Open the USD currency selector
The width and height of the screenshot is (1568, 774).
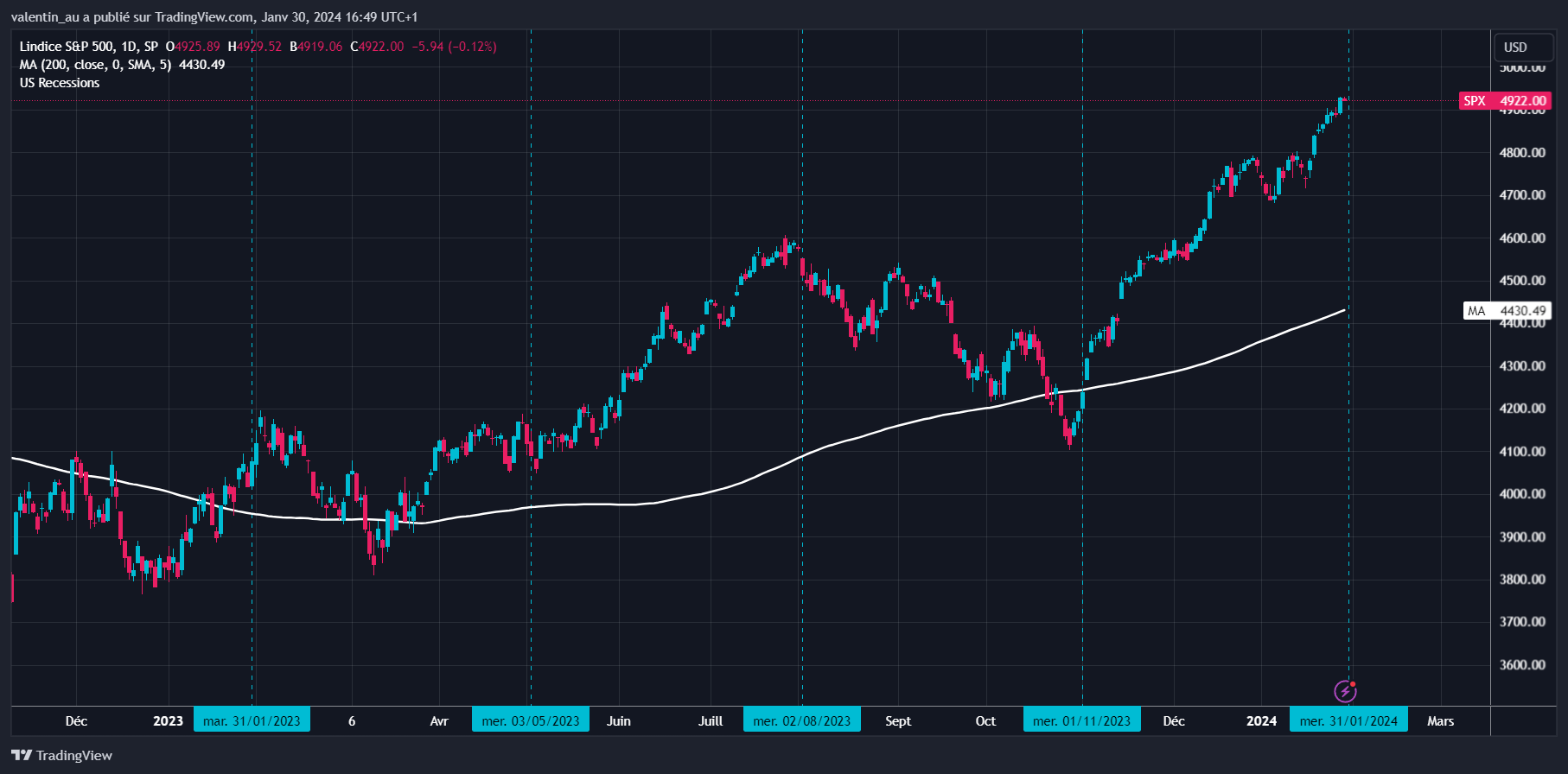coord(1523,47)
